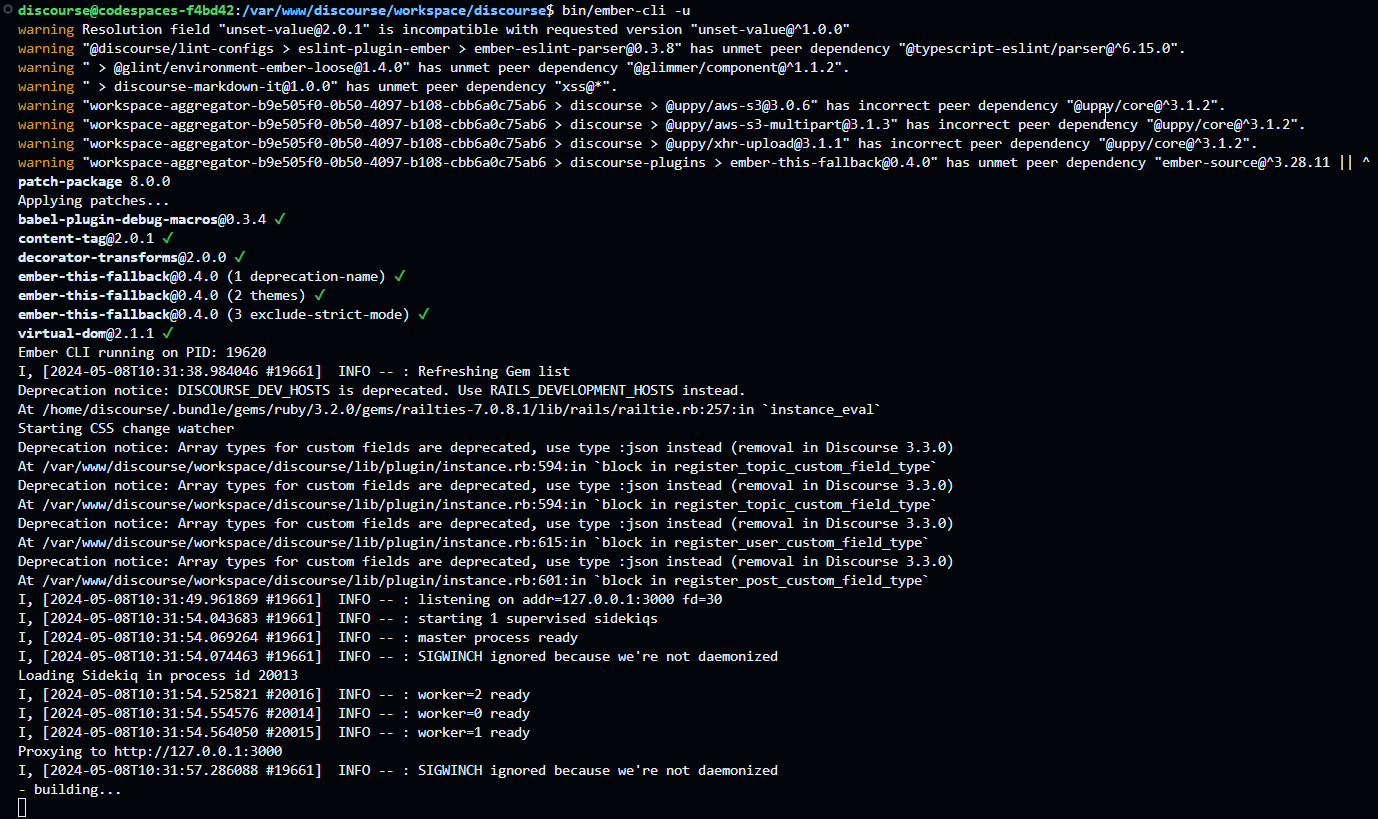This screenshot has height=819, width=1378.
Task: Click the warning about "@glint/environment-ember-loose@1.4.0"
Action: 434,67
